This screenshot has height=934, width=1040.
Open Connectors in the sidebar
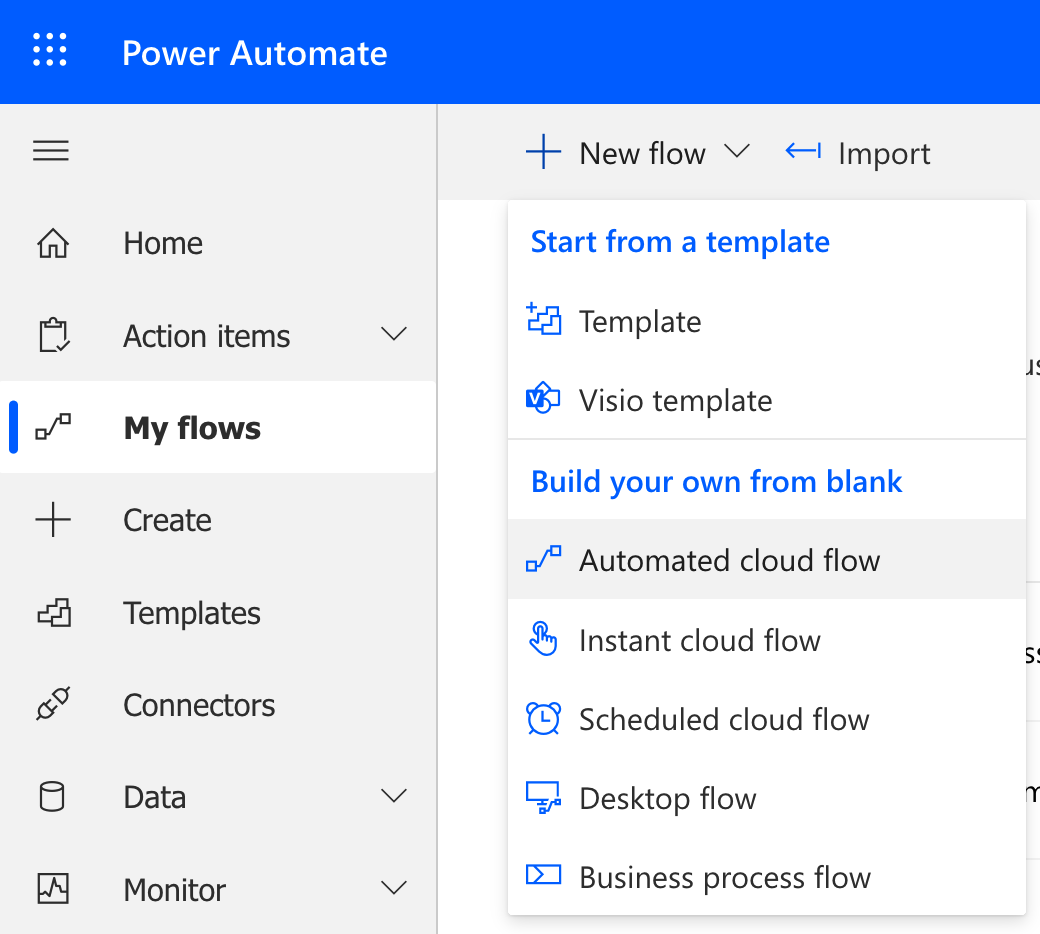click(218, 704)
